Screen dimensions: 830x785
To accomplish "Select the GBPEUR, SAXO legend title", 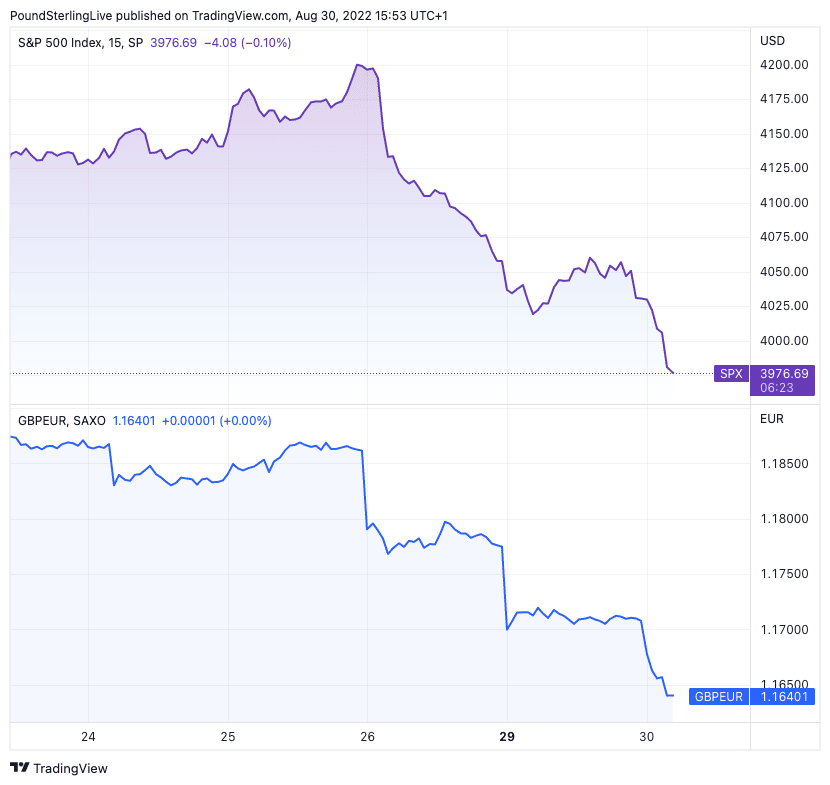I will pyautogui.click(x=61, y=421).
